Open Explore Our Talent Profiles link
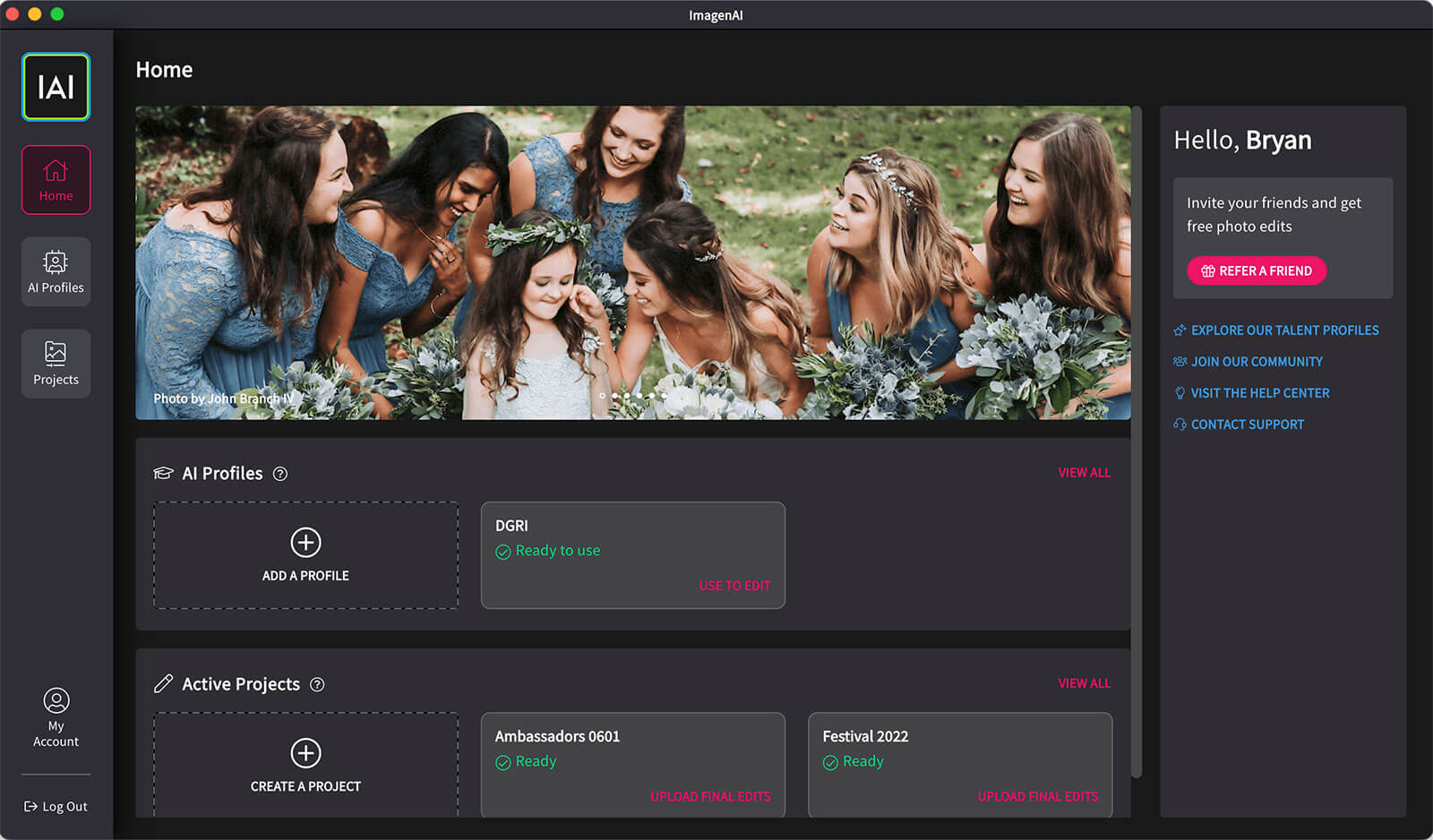 (x=1284, y=330)
